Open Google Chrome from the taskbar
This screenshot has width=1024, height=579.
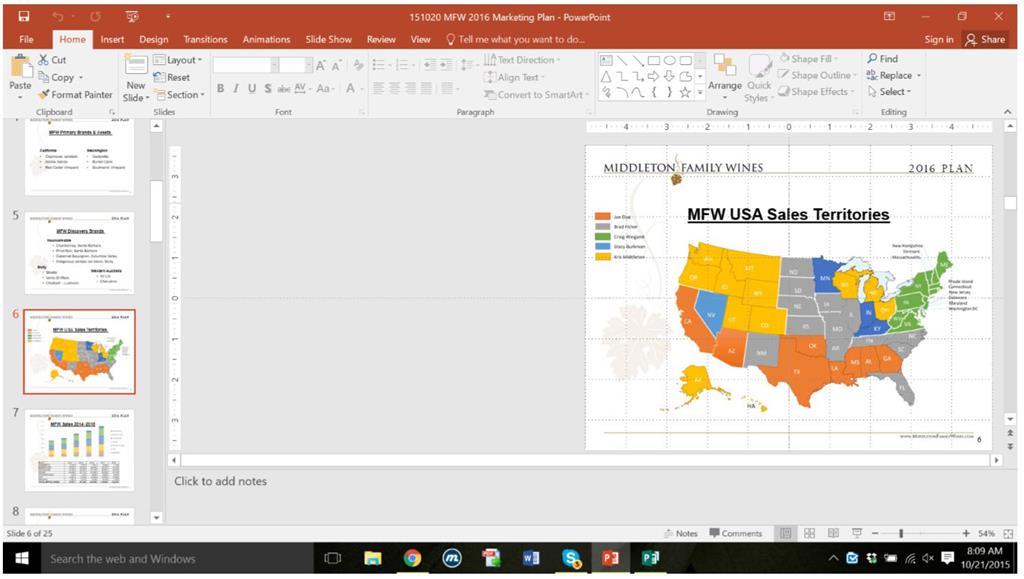click(412, 558)
